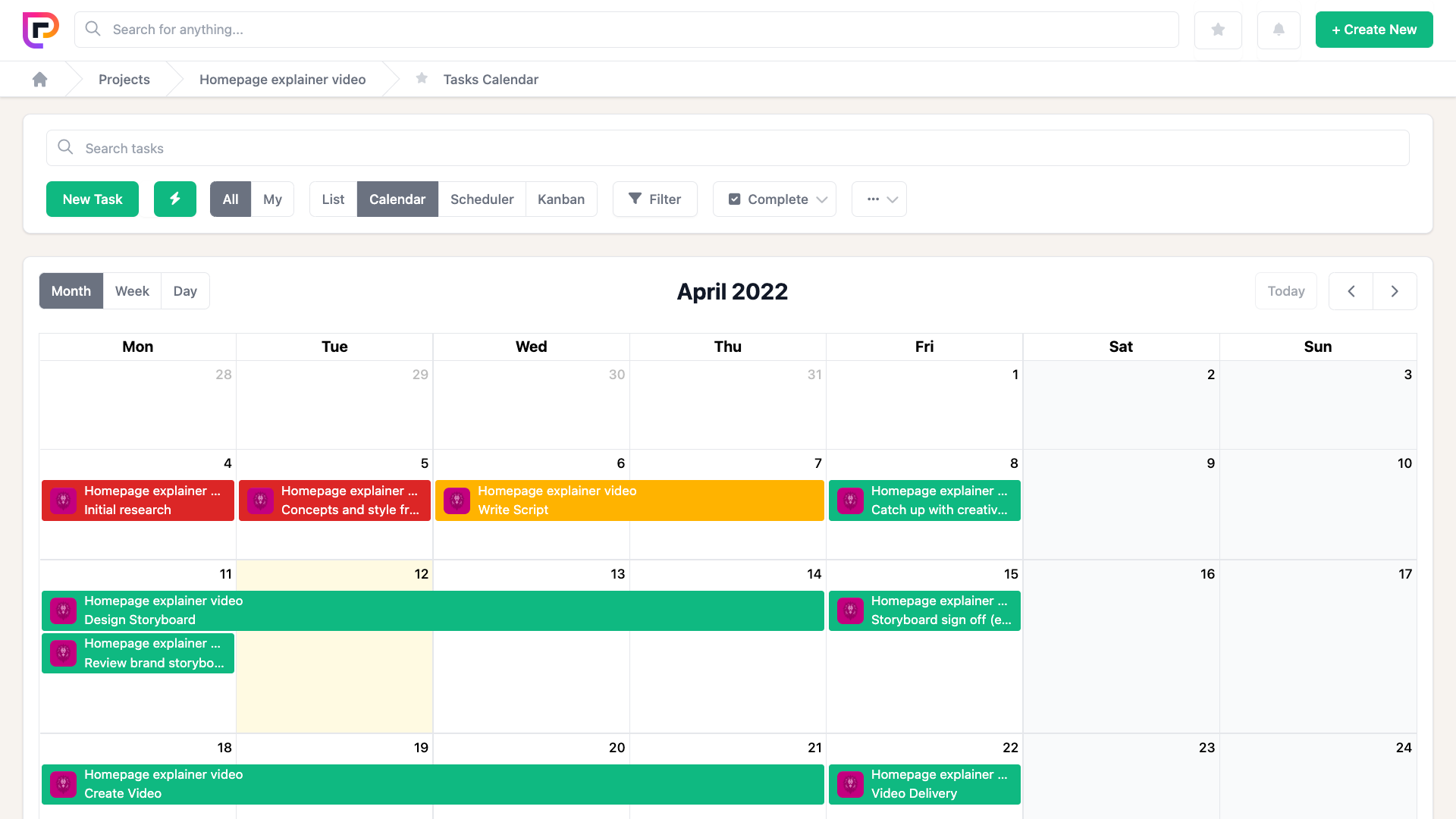The height and width of the screenshot is (819, 1456).
Task: Click the New Task button
Action: coord(93,199)
